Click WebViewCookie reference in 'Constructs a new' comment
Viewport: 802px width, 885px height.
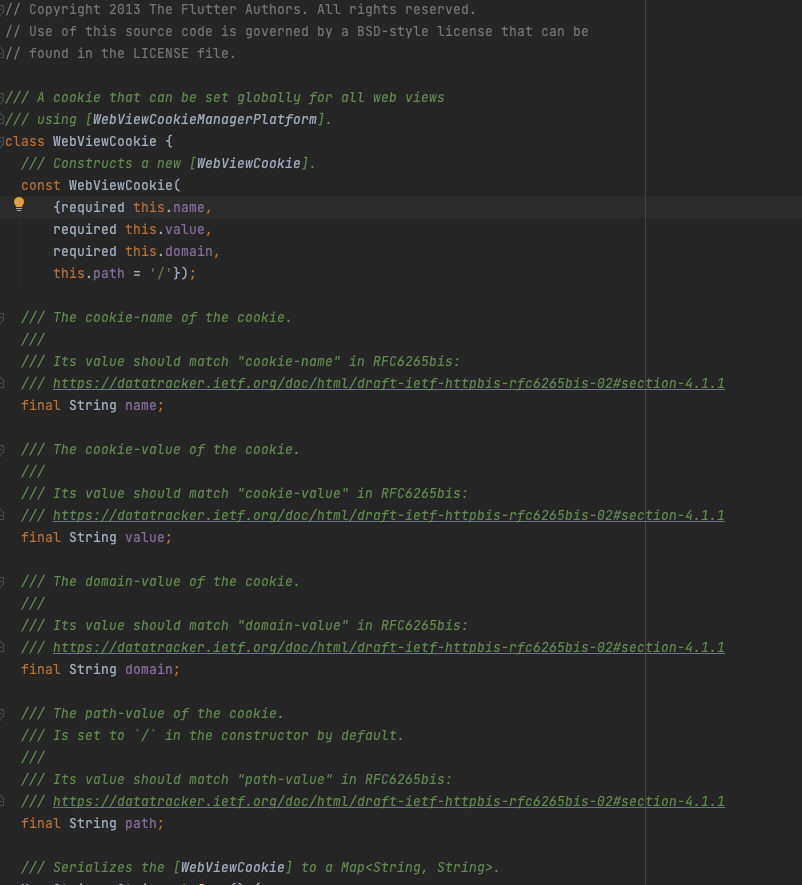tap(248, 164)
